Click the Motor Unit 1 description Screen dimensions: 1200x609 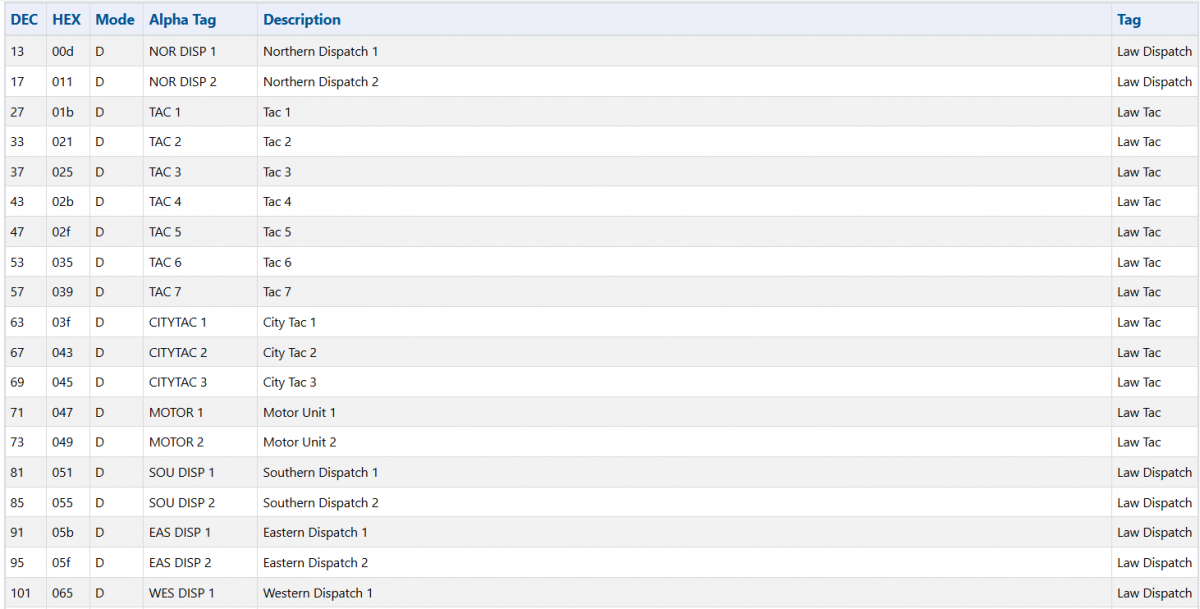tap(300, 412)
